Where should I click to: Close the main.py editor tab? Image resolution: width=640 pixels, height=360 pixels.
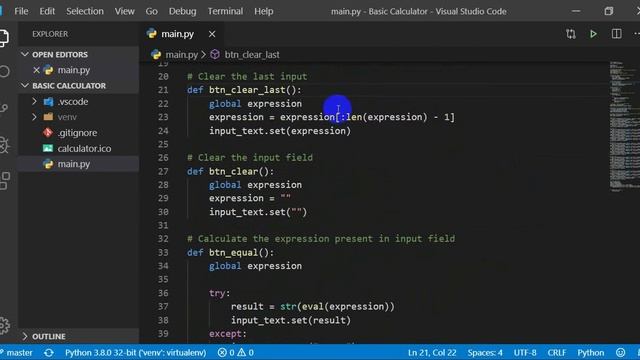point(212,34)
